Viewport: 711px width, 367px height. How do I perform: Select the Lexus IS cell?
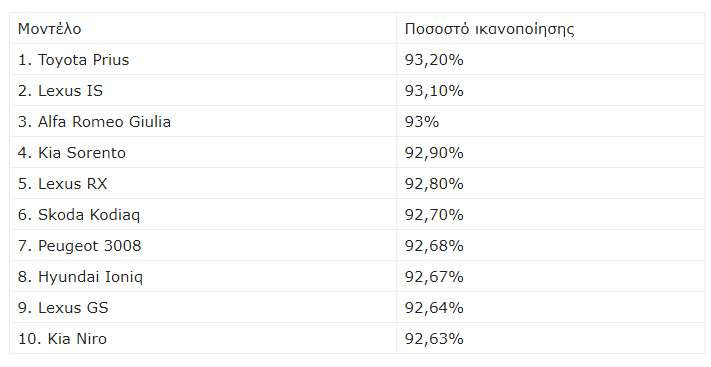click(x=203, y=90)
